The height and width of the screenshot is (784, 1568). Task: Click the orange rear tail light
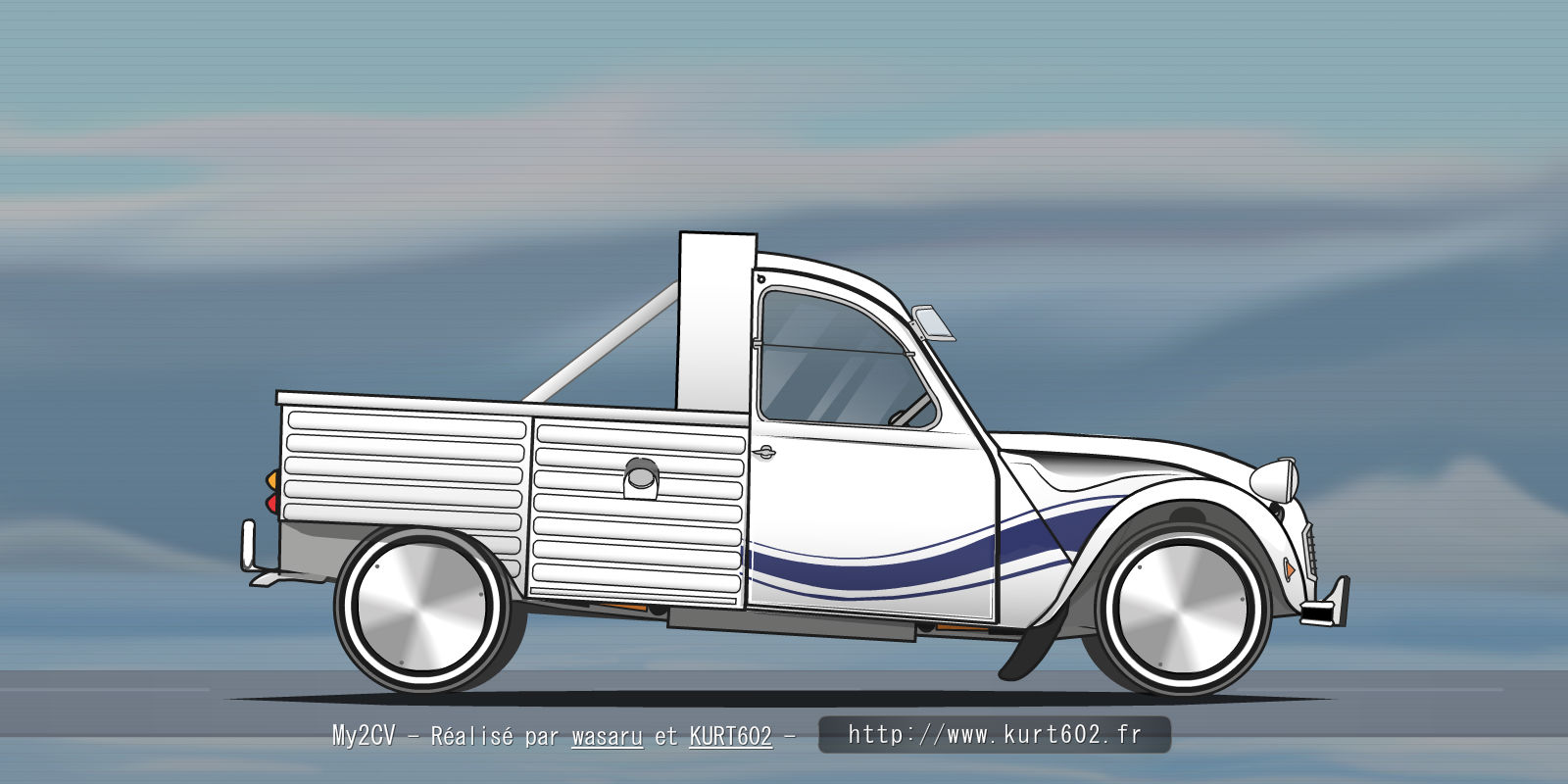[272, 480]
